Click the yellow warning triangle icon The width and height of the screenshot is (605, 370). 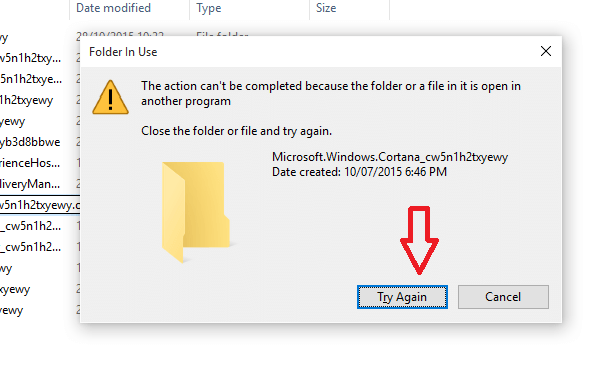point(110,97)
